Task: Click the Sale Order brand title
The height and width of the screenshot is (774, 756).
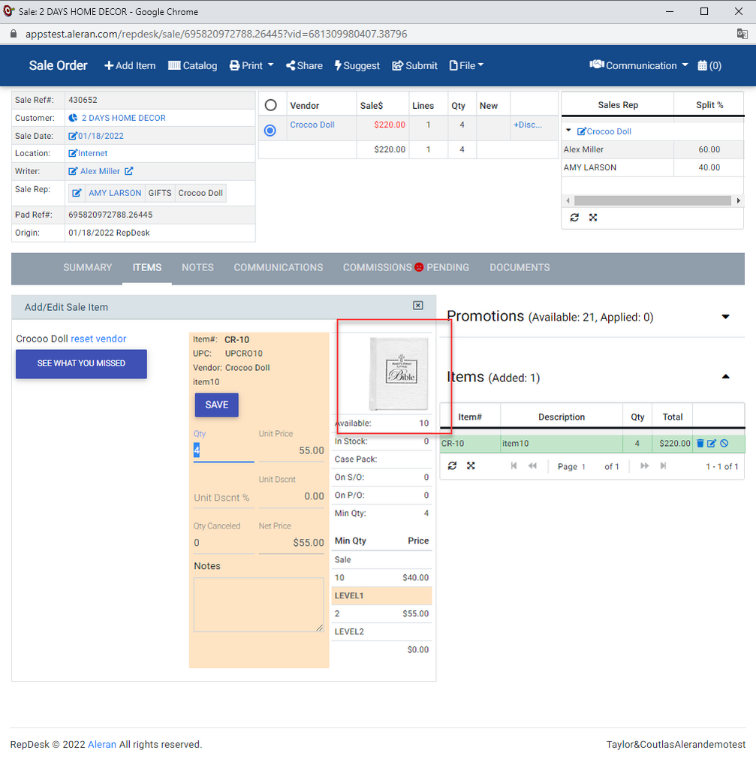Action: 58,66
